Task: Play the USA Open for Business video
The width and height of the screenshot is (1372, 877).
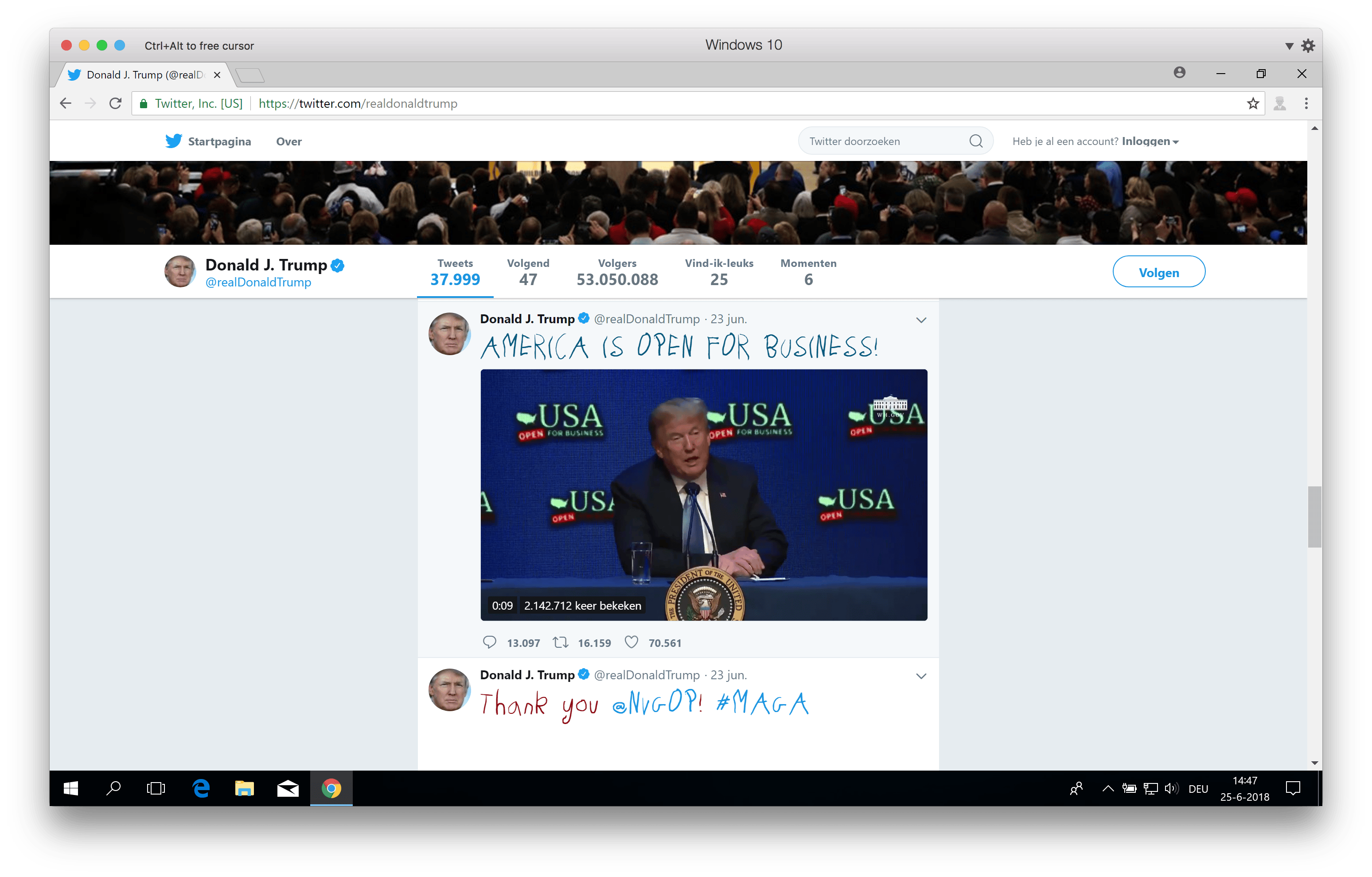Action: 703,494
